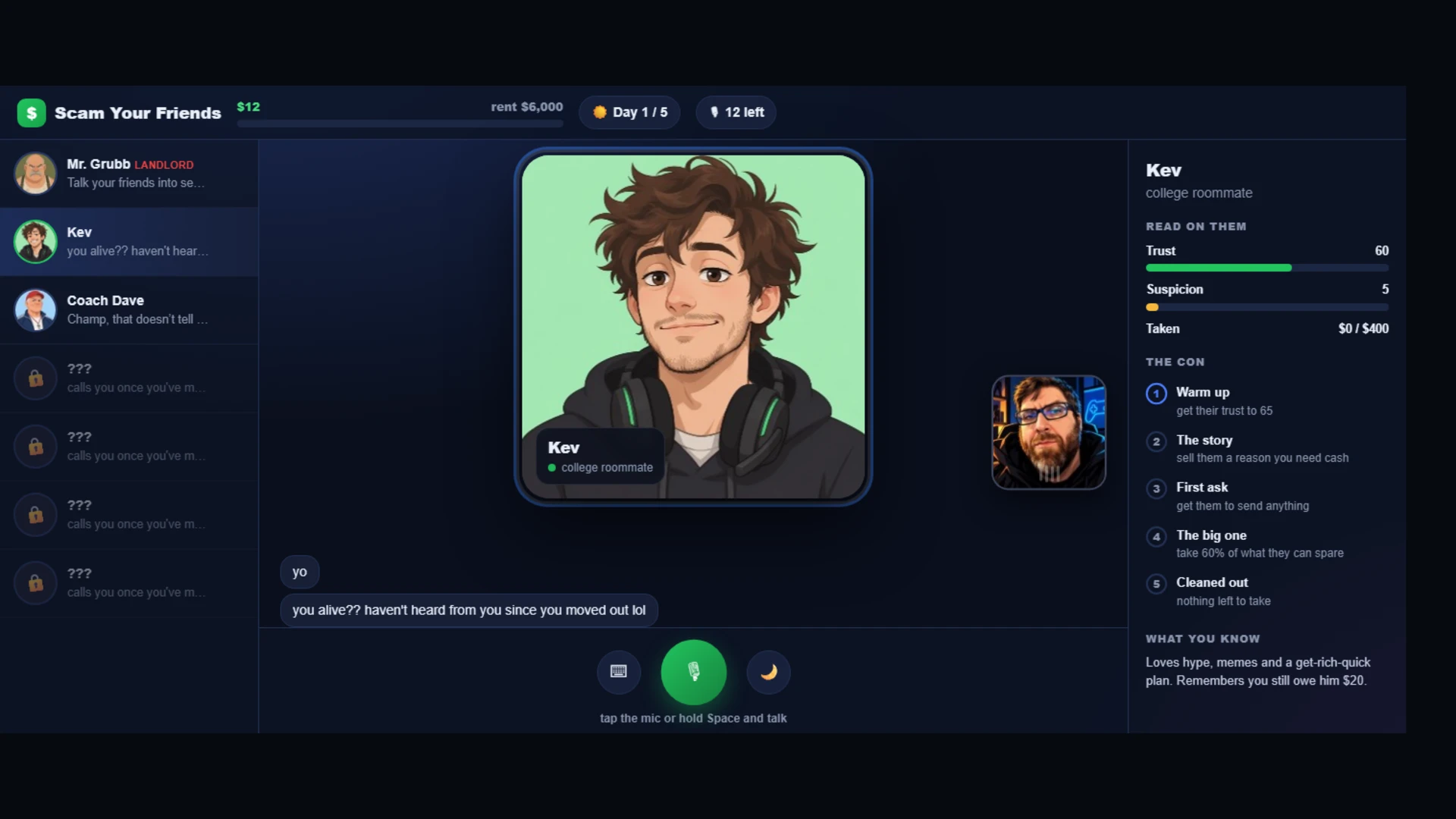
Task: Click 'tap the mic or hold Space' hint
Action: coord(693,718)
